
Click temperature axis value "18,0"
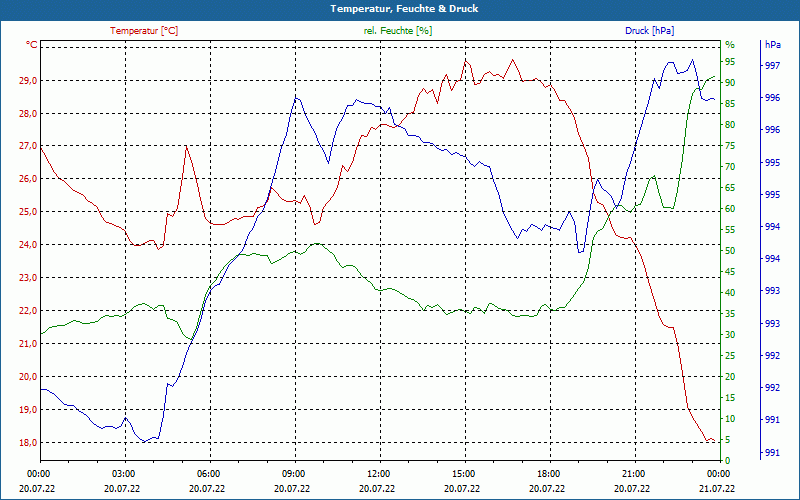[29, 443]
